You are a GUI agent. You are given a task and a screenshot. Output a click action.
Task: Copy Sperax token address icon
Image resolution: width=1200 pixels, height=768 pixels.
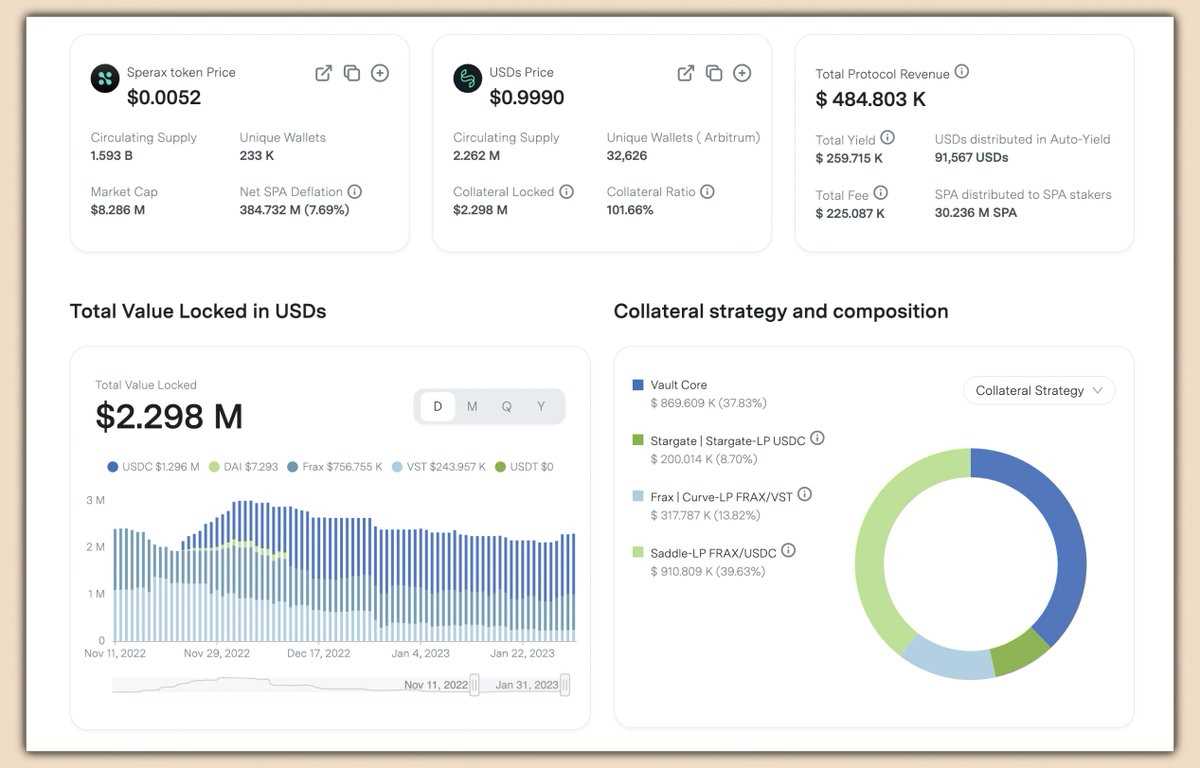[x=352, y=73]
